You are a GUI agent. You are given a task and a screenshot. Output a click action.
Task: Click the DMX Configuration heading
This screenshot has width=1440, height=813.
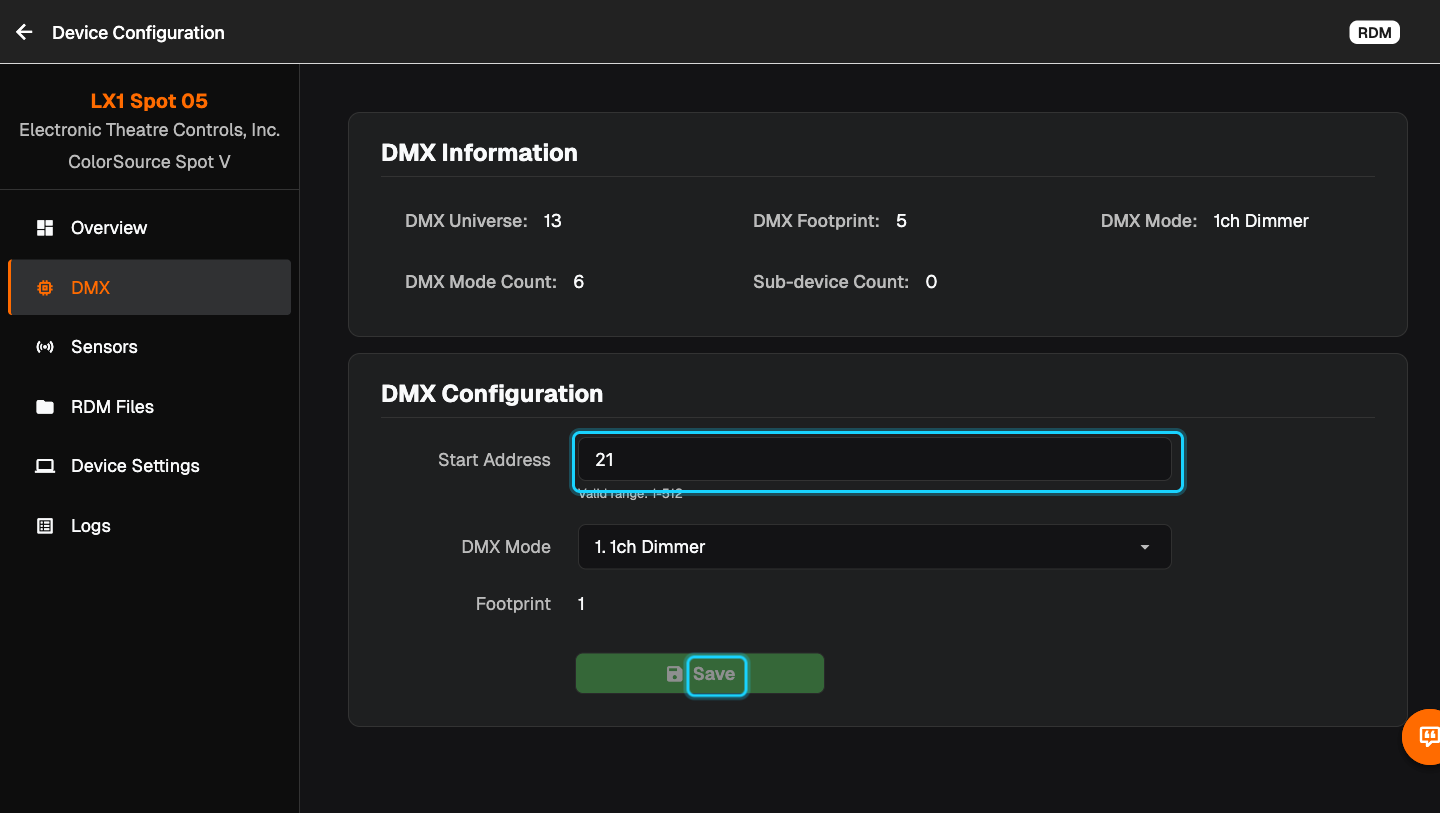click(x=492, y=394)
